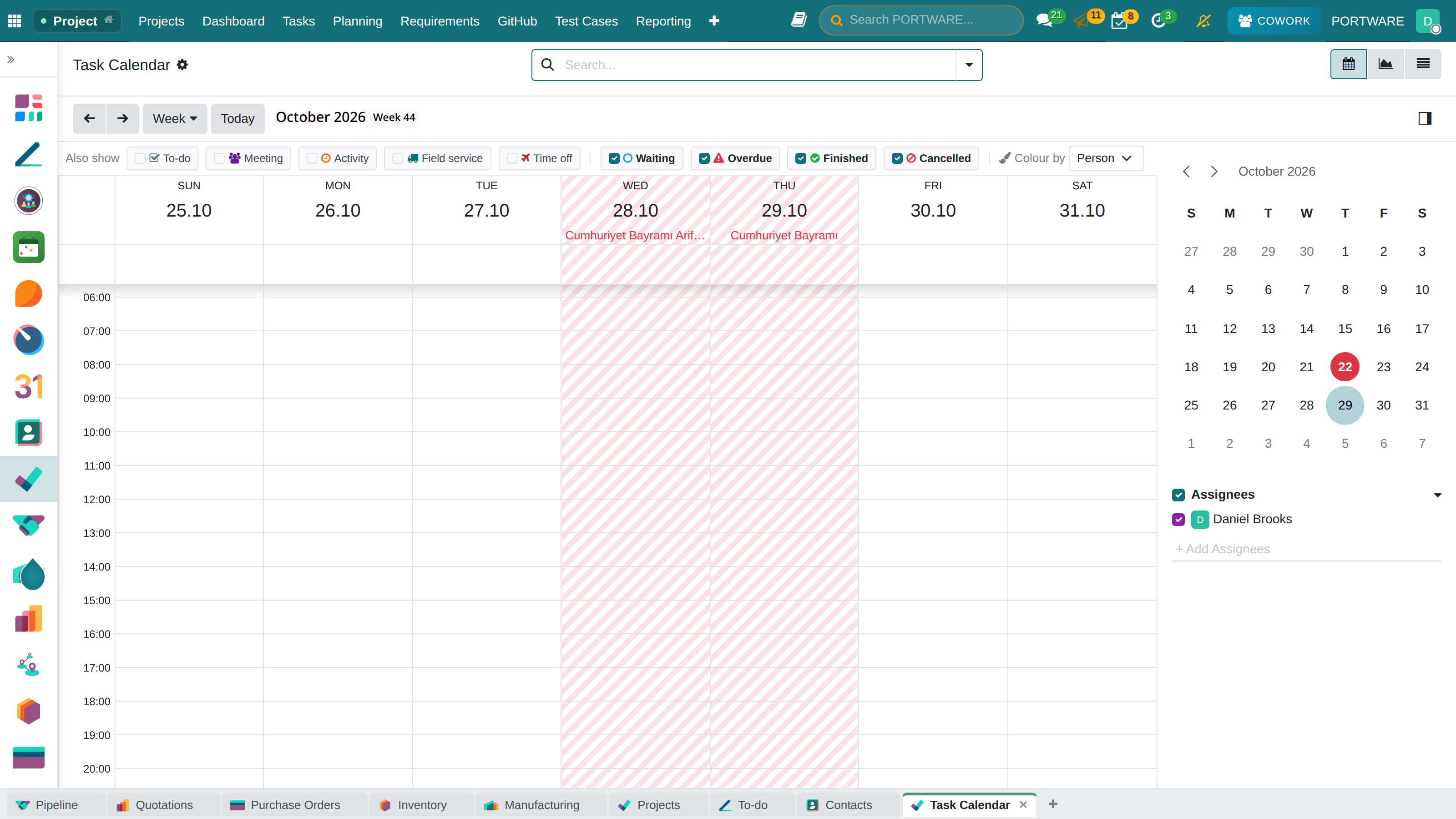Open the knowledge book icon in top bar
This screenshot has height=819, width=1456.
(799, 20)
